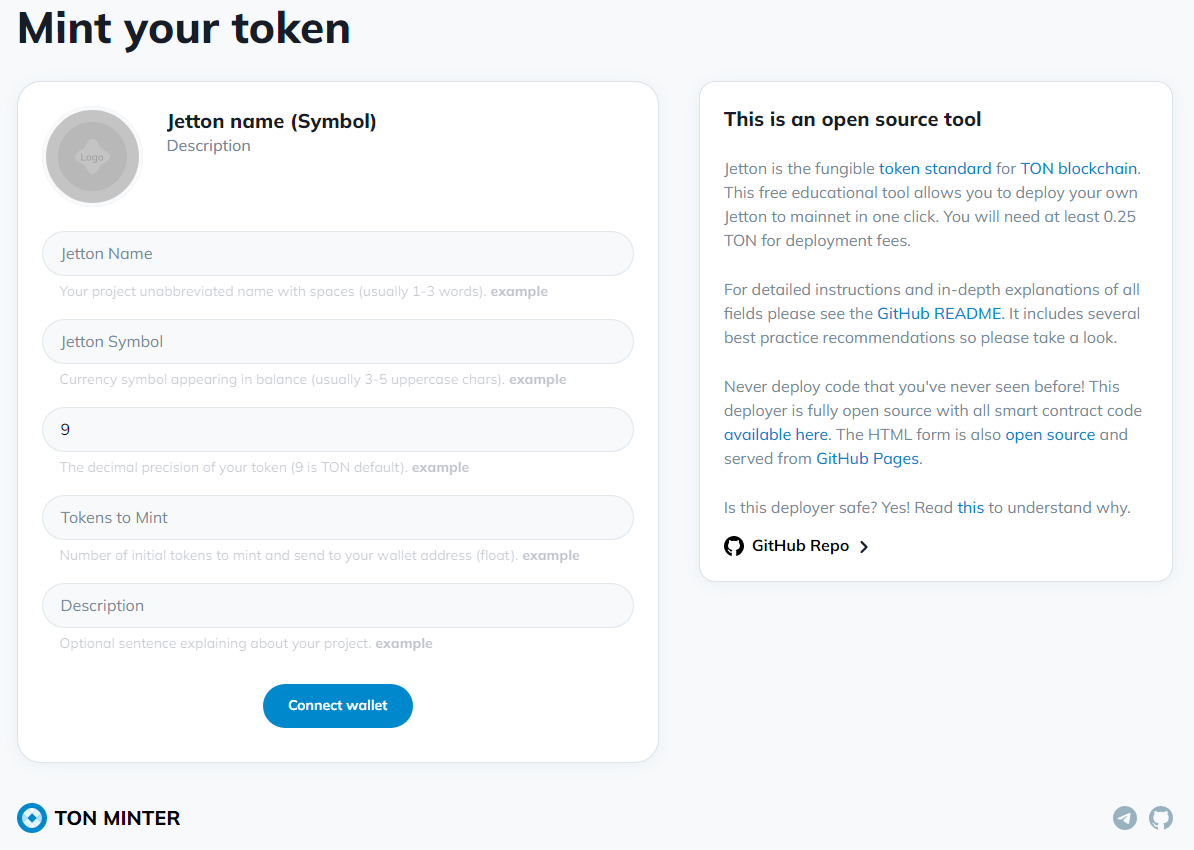Select the decimals field showing 9

click(x=337, y=430)
